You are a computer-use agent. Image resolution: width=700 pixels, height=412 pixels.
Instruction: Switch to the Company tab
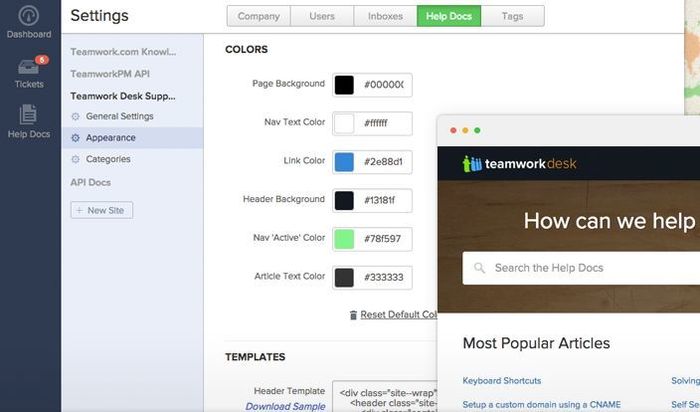258,16
